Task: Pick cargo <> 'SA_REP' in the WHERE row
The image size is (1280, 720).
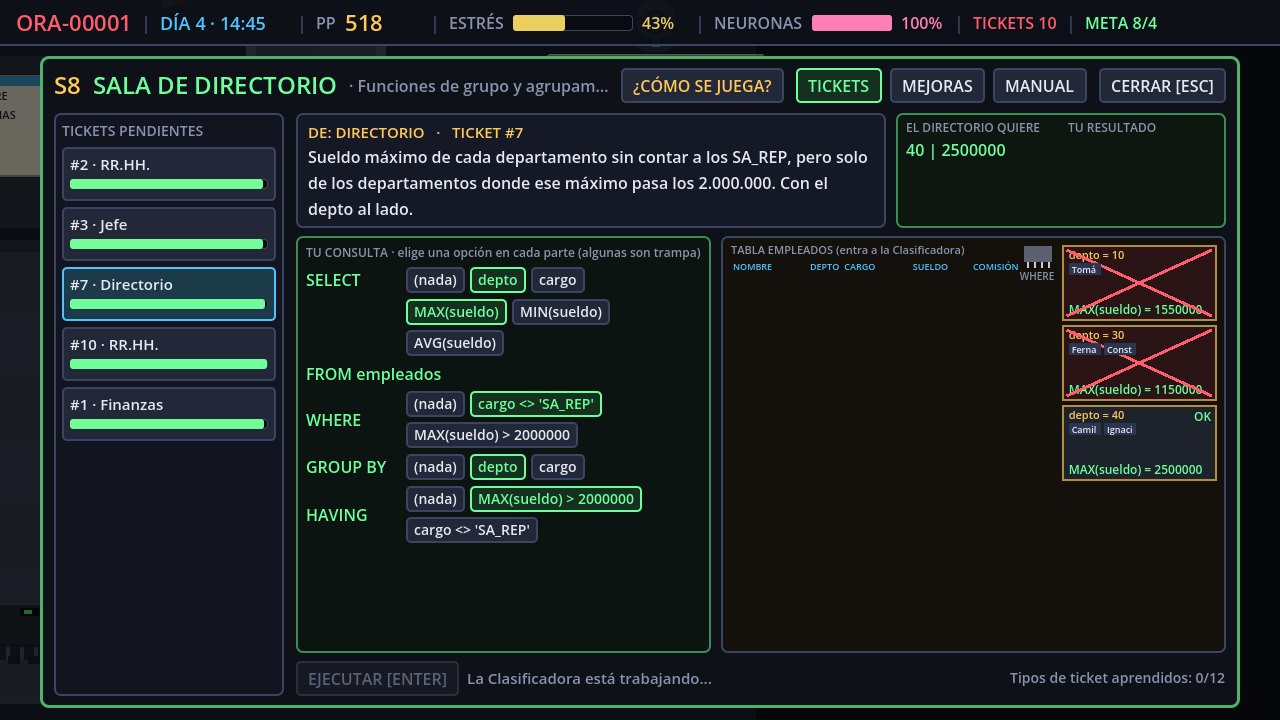Action: click(536, 404)
